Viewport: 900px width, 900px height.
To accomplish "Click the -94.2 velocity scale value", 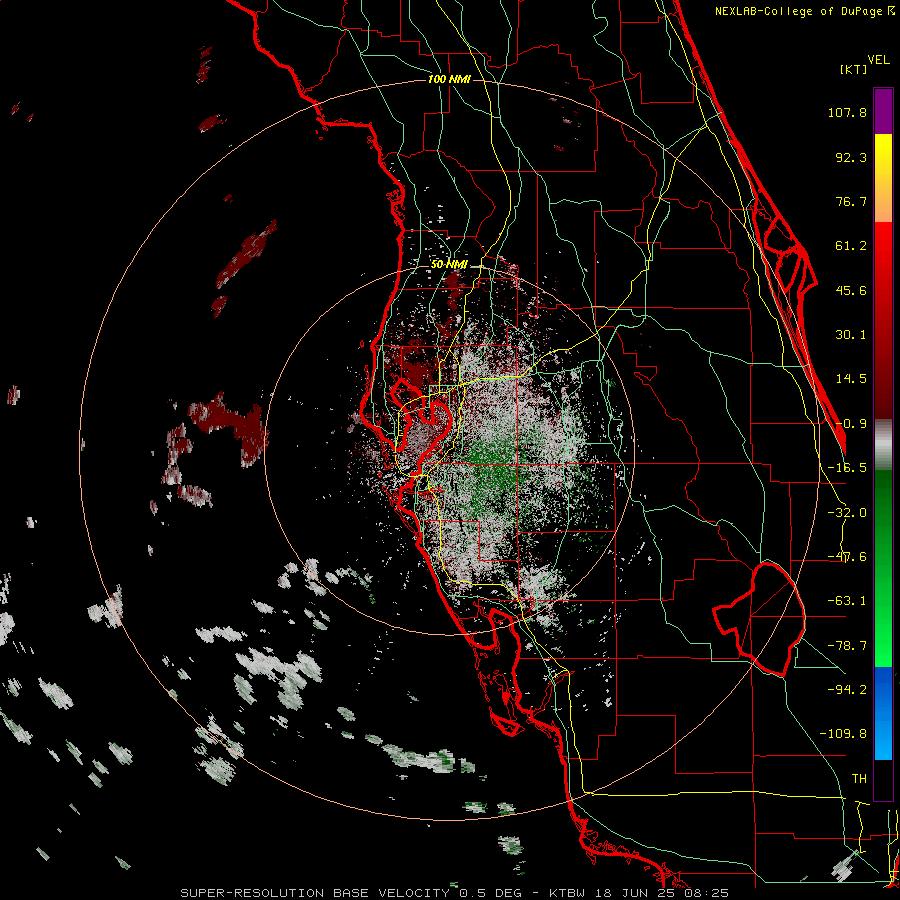I will 847,689.
